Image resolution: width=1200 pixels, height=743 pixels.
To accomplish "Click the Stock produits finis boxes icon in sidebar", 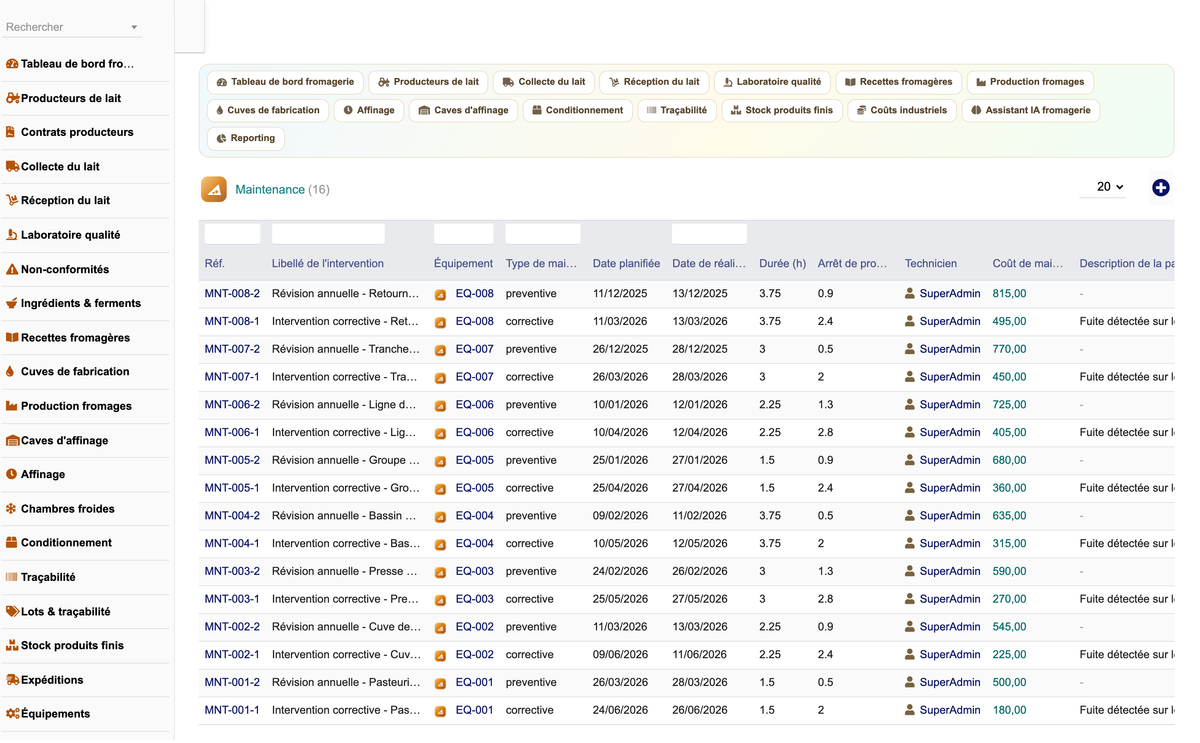I will pos(12,645).
